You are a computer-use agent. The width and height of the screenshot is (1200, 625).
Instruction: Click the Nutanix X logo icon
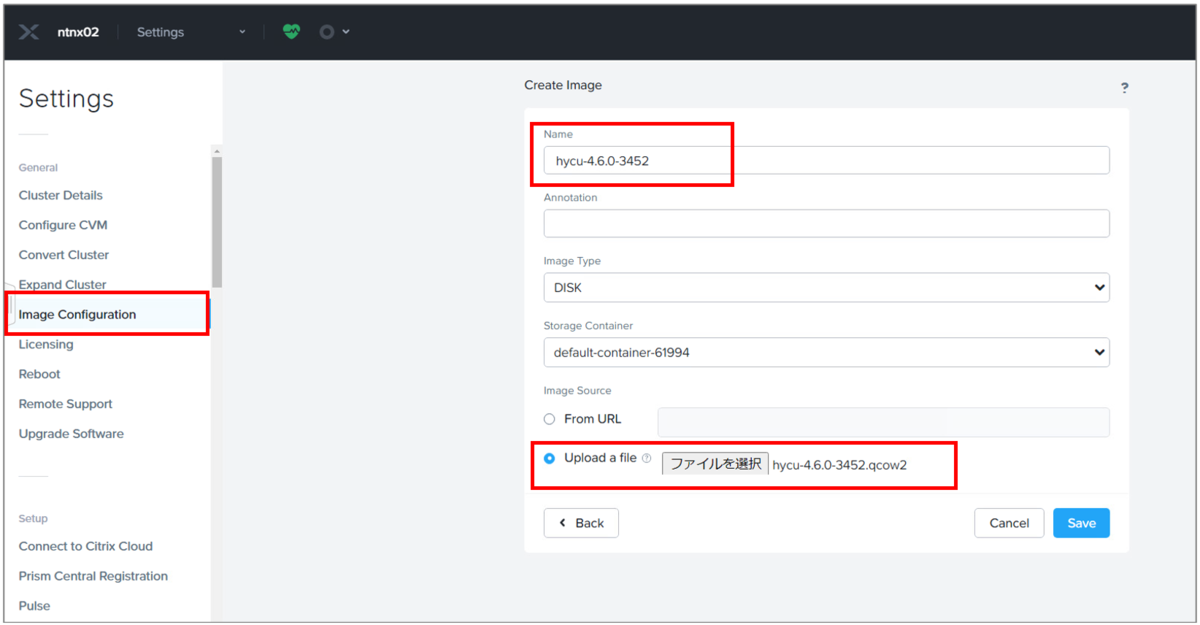pos(29,32)
